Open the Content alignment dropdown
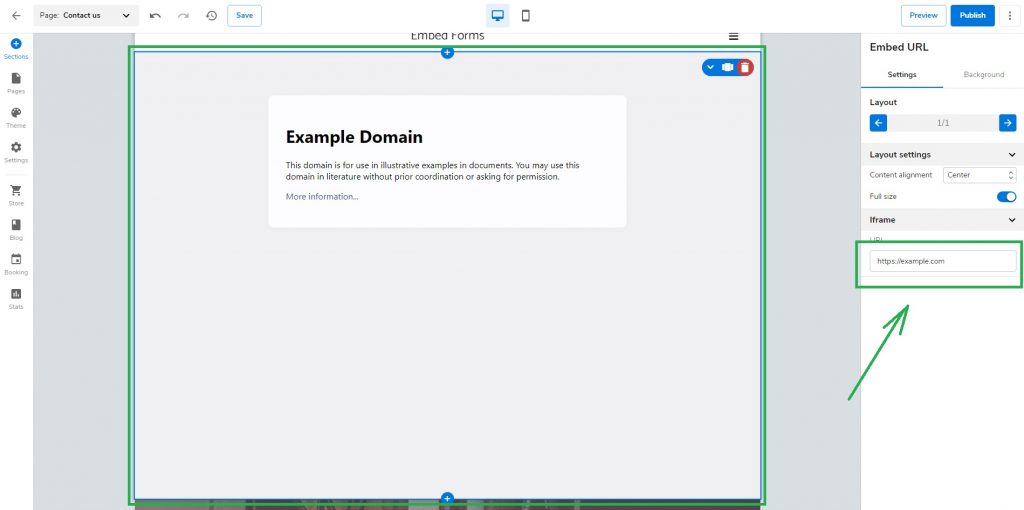Viewport: 1024px width, 510px height. 979,175
